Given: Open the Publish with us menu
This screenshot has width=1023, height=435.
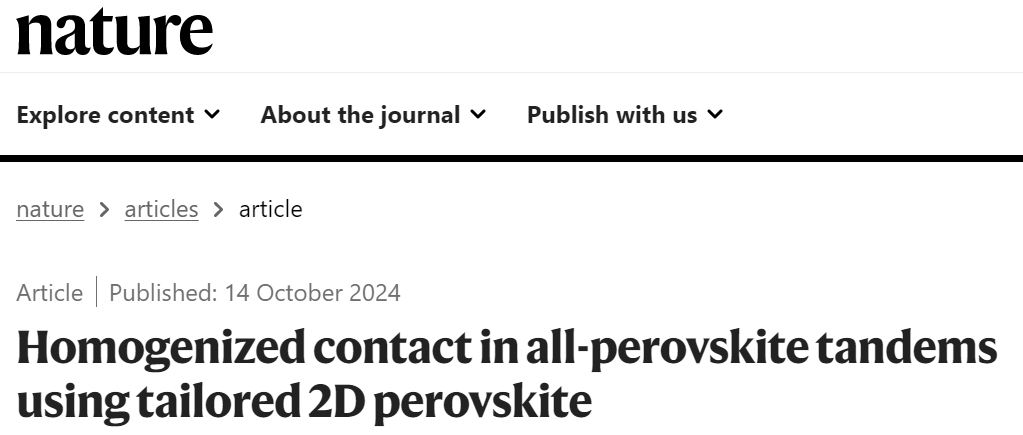Looking at the screenshot, I should tap(611, 115).
